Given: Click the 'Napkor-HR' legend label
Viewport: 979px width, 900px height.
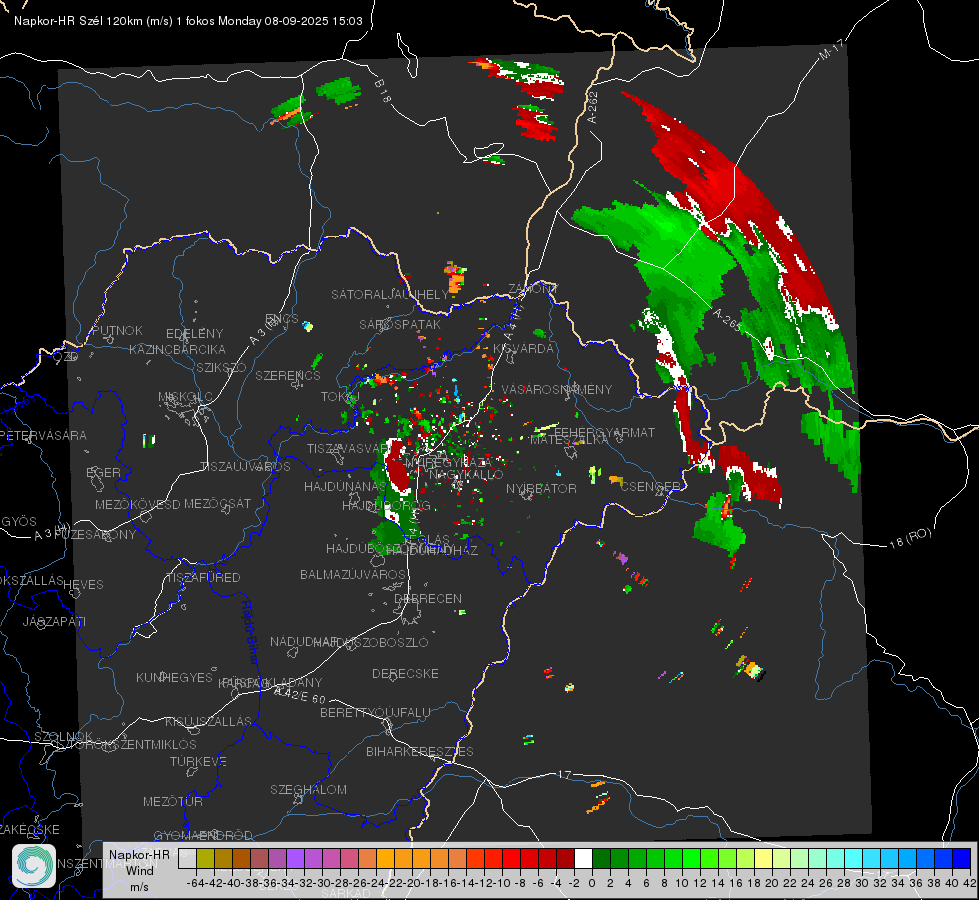Looking at the screenshot, I should pos(139,854).
